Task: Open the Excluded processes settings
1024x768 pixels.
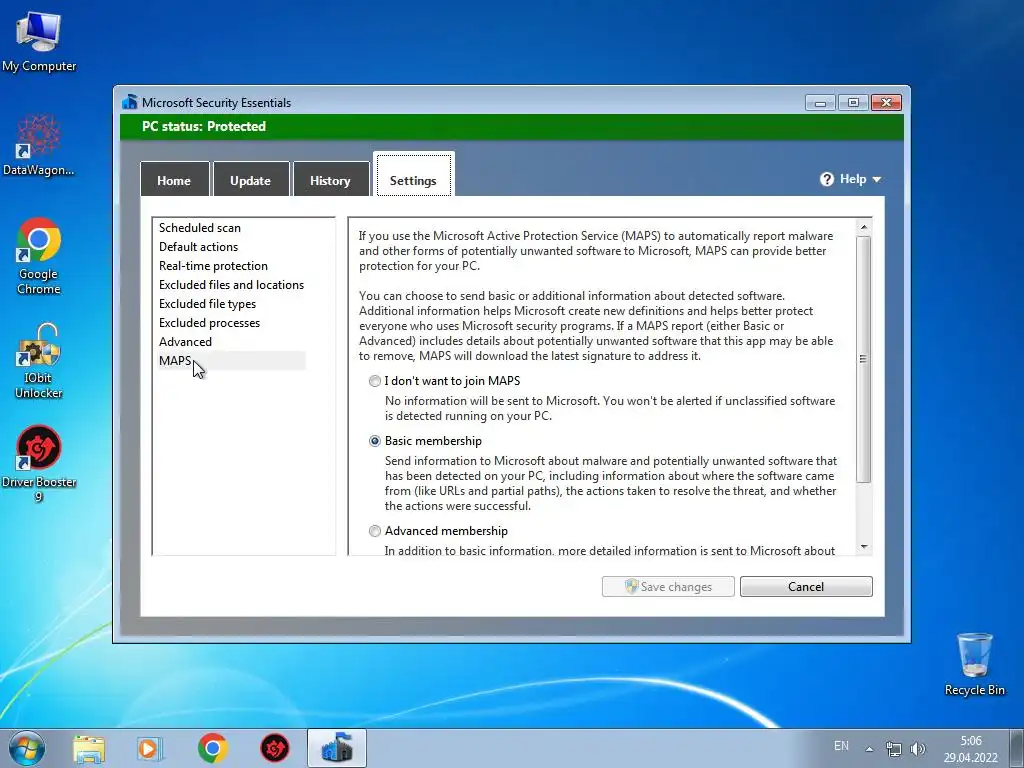Action: [x=210, y=323]
